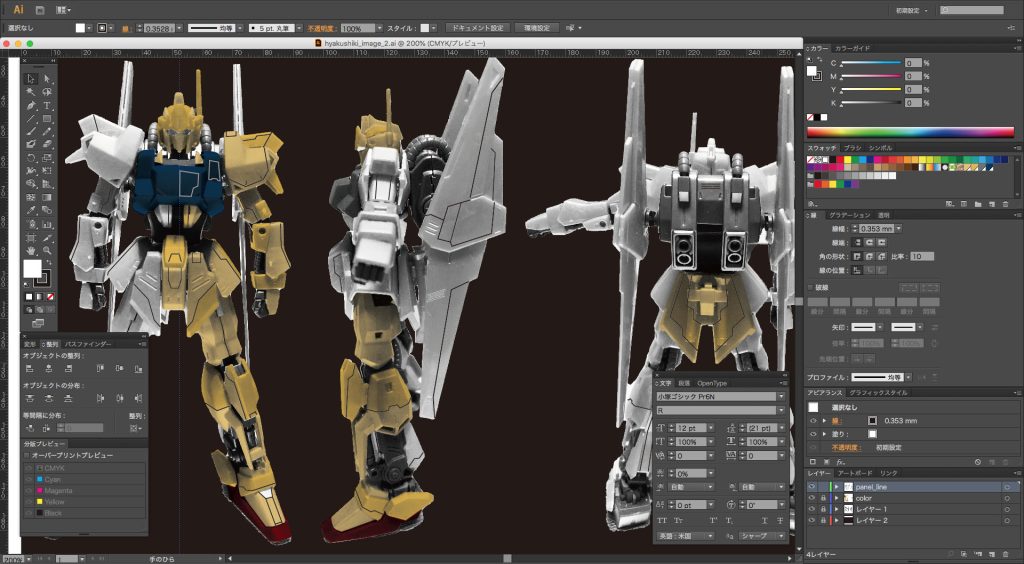Toggle visibility of the color layer
This screenshot has height=564, width=1024.
point(812,498)
